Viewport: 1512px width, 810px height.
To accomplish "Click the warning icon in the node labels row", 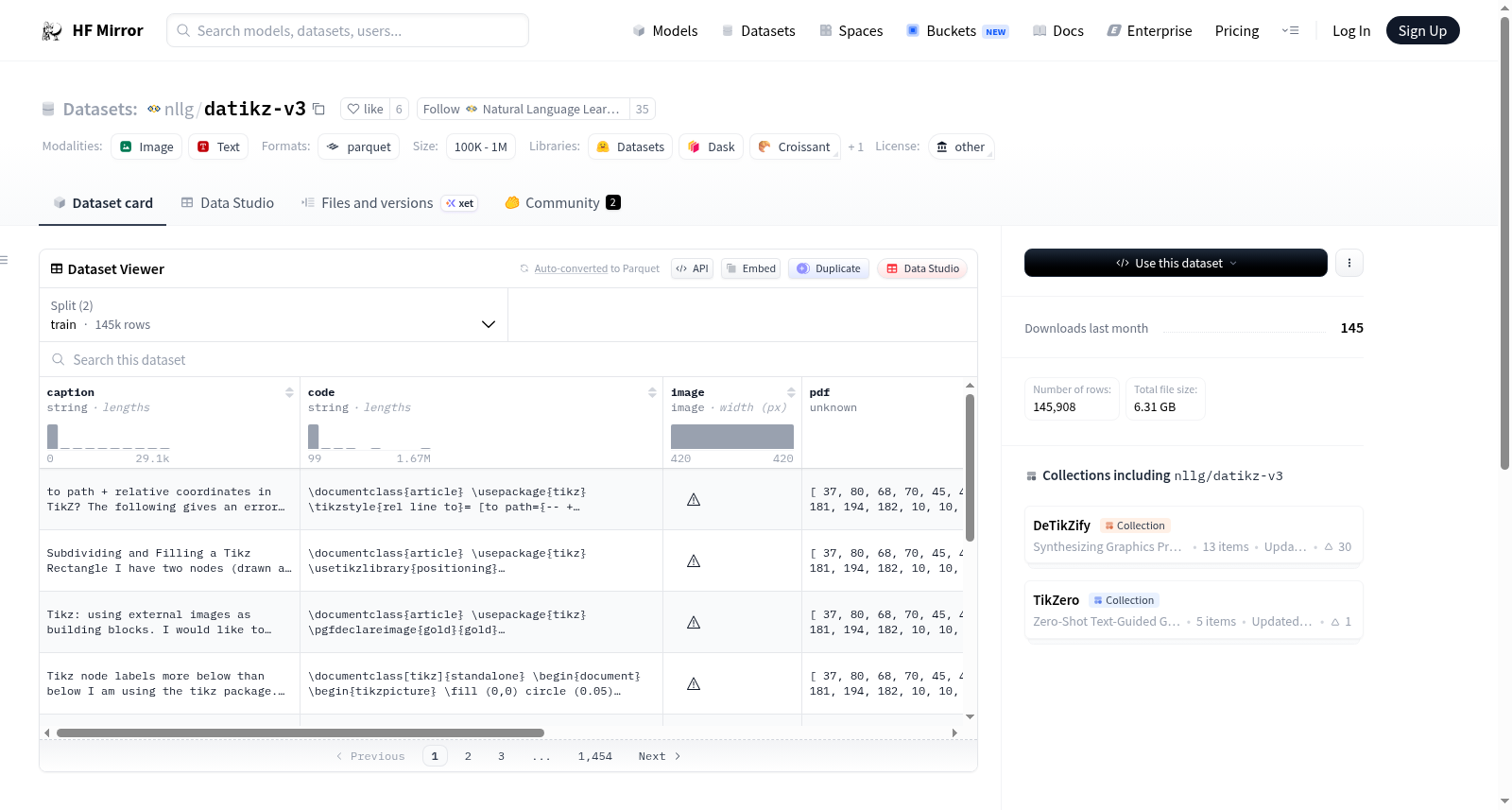I will point(694,683).
